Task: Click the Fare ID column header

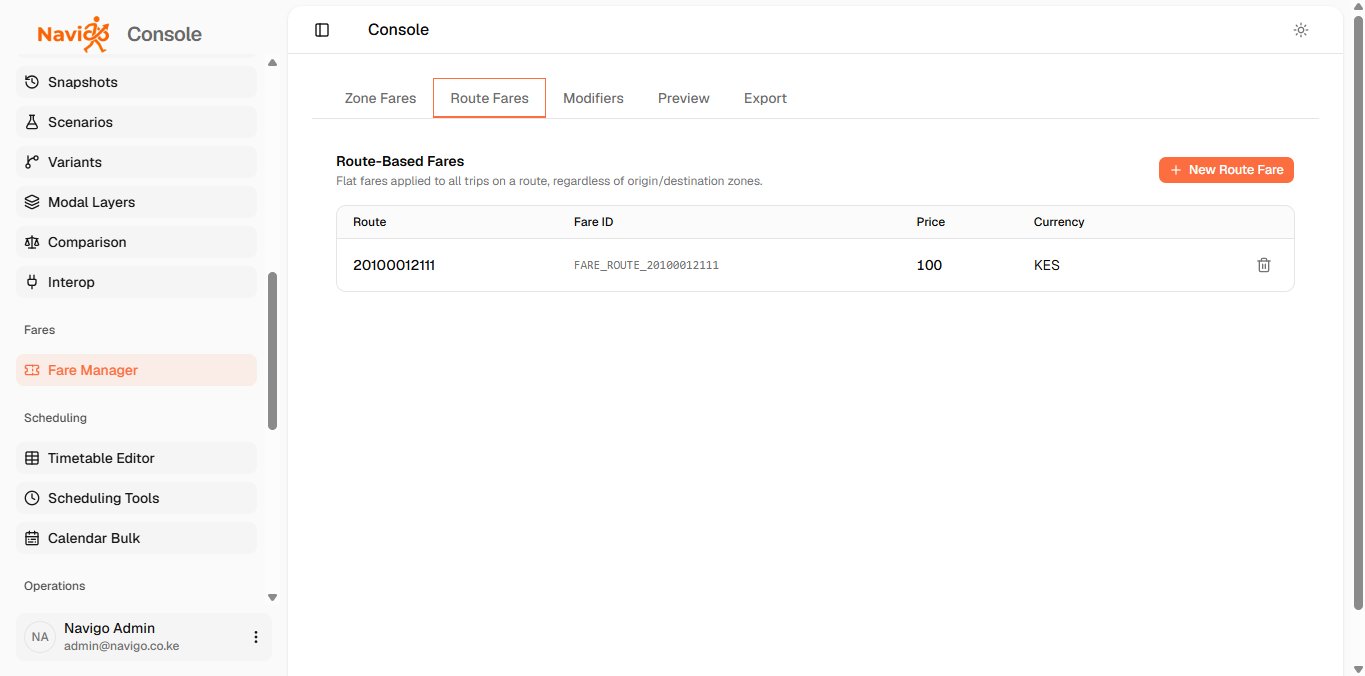Action: pos(593,222)
